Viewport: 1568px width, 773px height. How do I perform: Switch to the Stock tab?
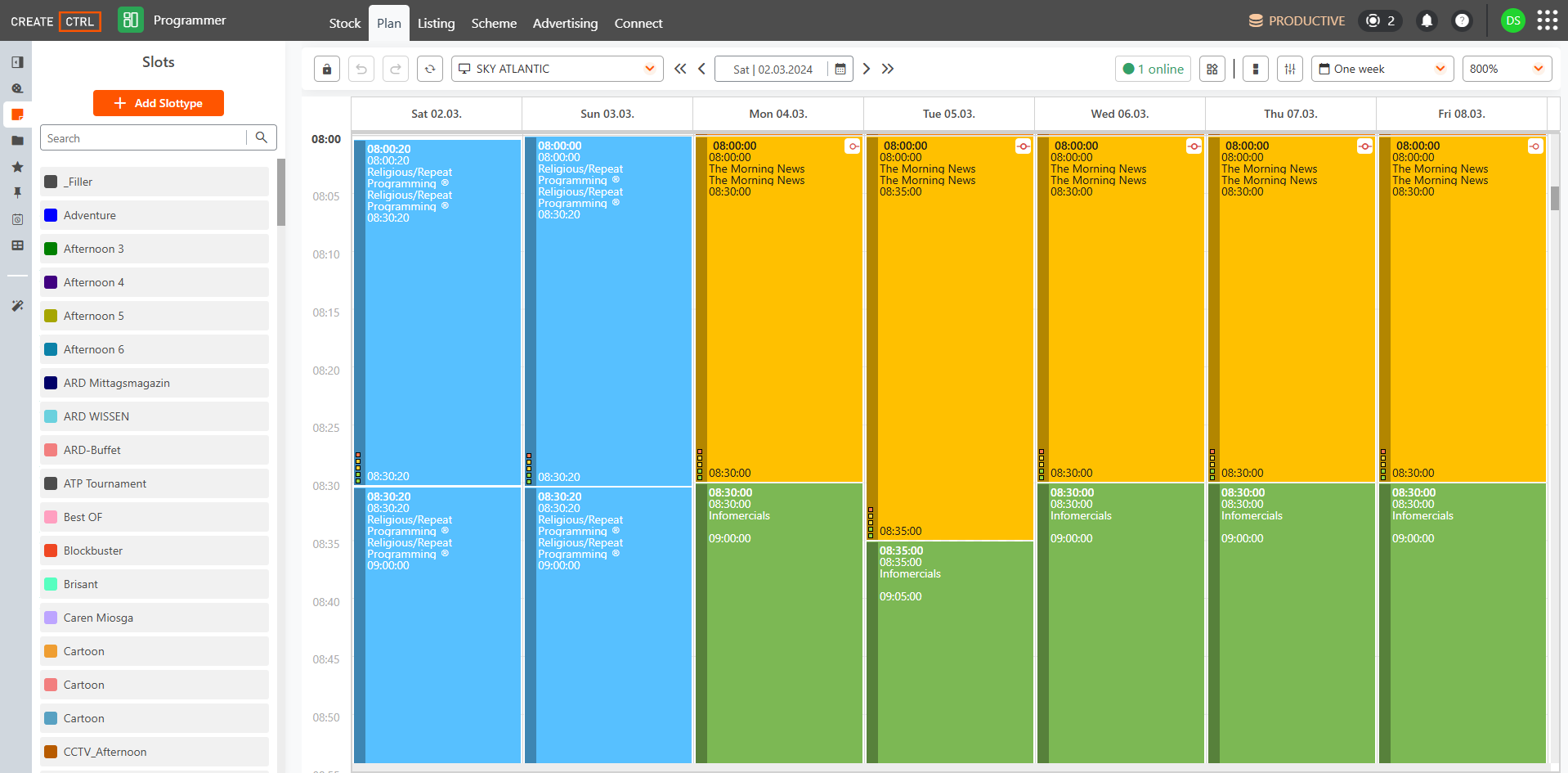coord(345,23)
